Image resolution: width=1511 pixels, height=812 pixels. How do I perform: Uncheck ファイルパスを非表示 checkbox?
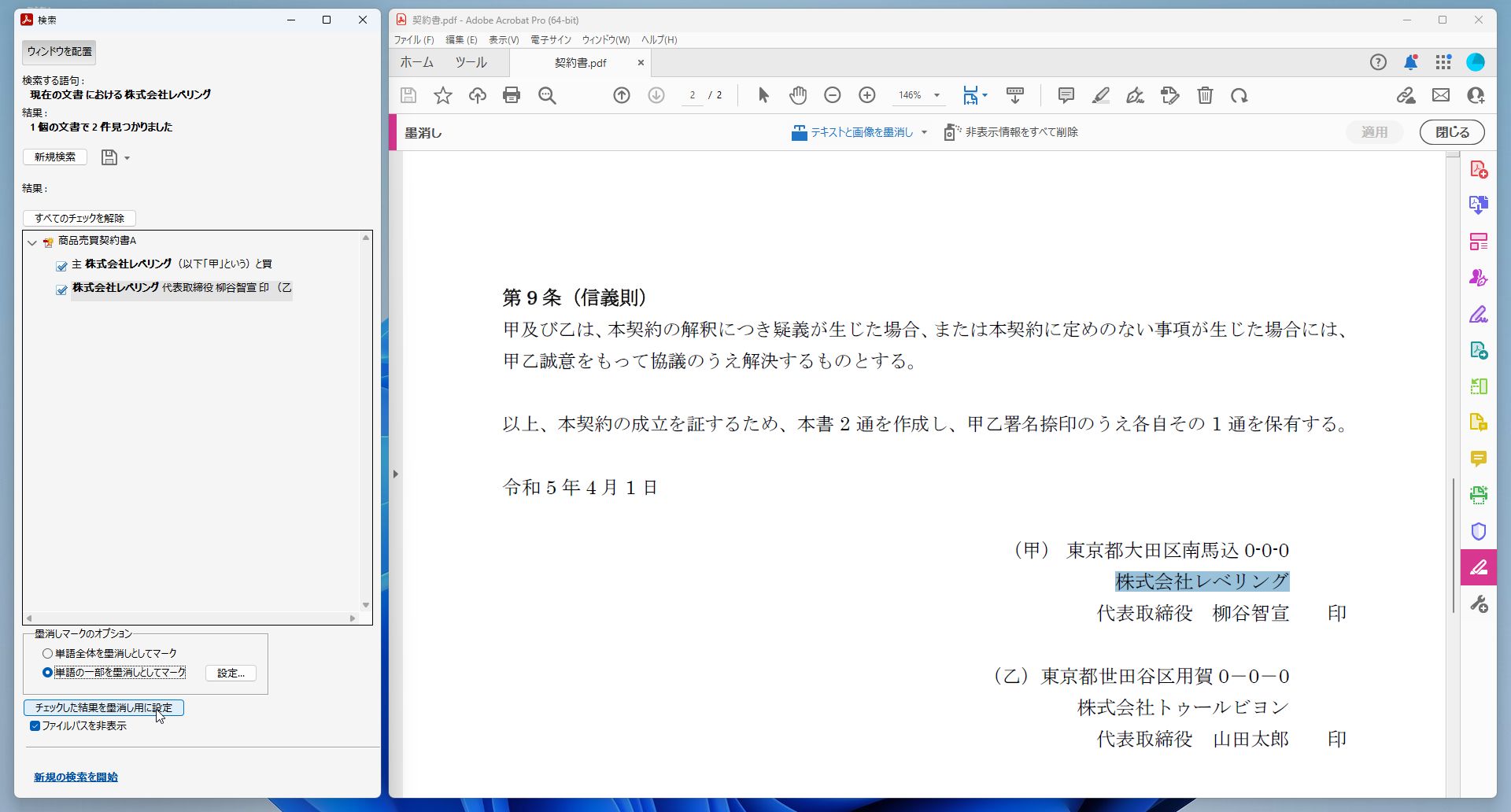35,725
